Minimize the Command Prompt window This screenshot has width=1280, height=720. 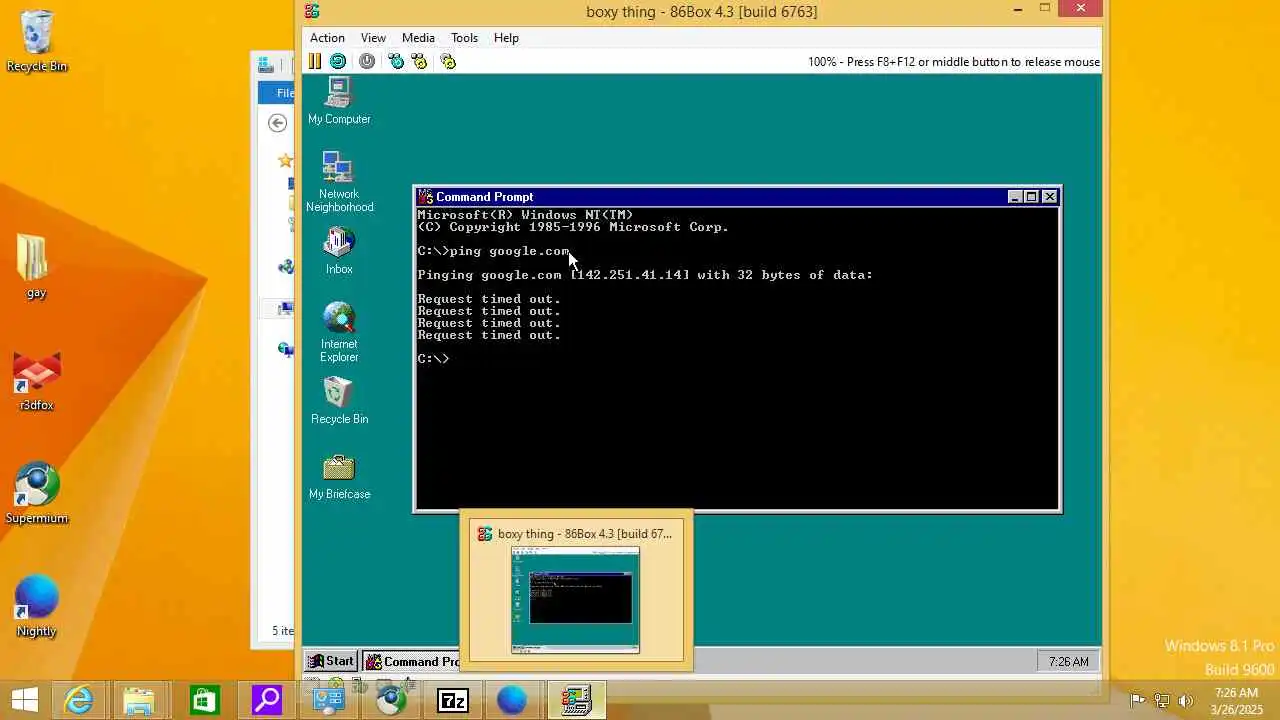(1015, 197)
